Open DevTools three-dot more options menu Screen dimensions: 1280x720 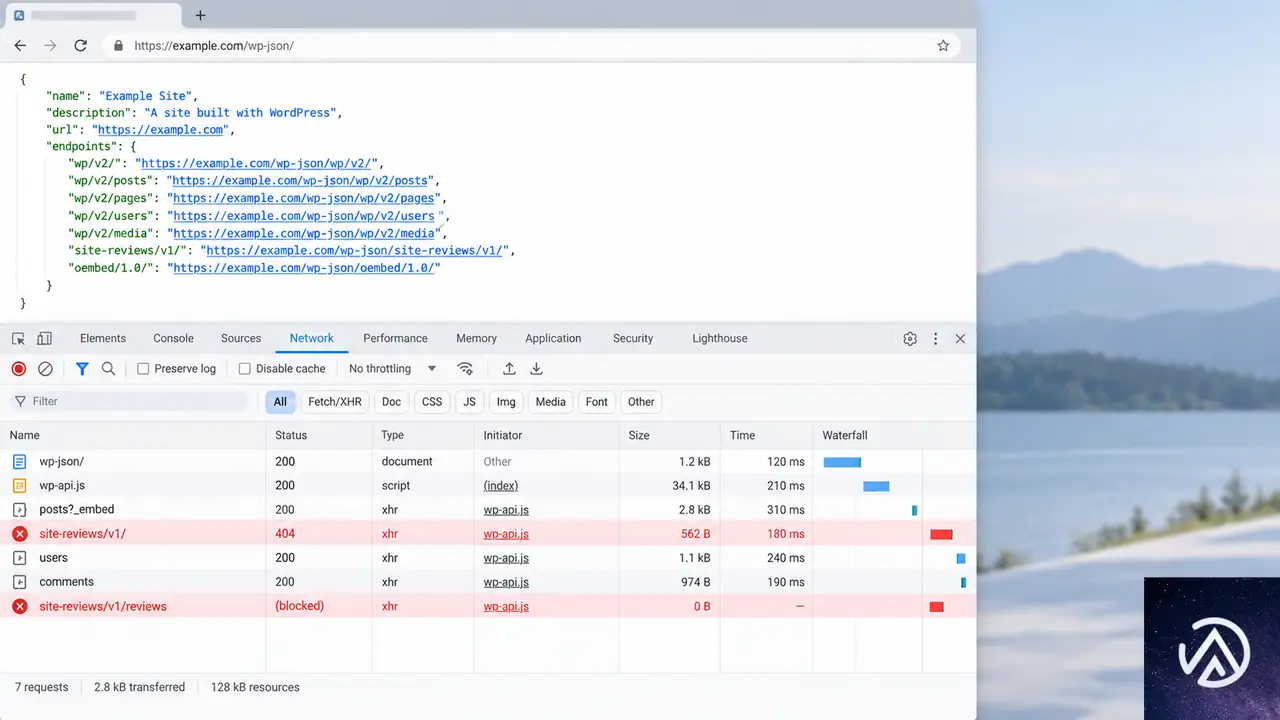coord(935,339)
